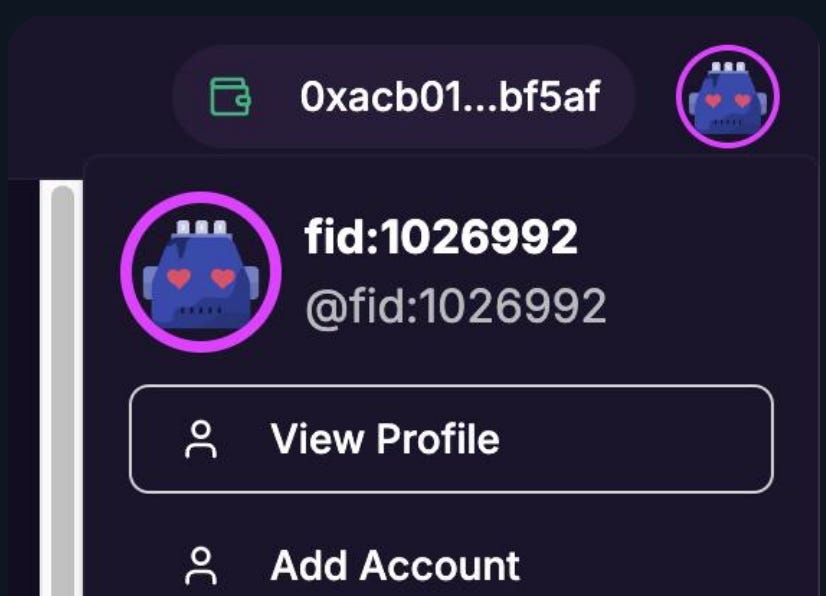The height and width of the screenshot is (596, 826).
Task: Click the large robot avatar in the dropdown
Action: click(201, 272)
